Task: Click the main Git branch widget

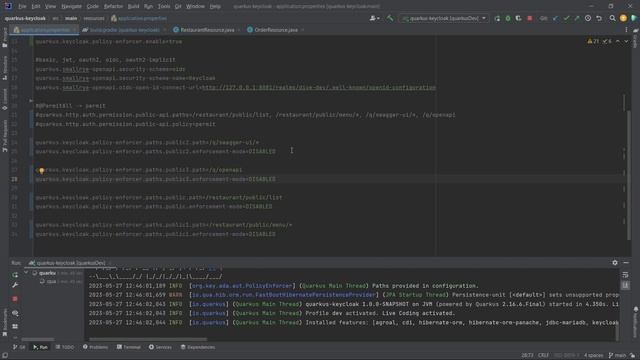Action: pos(617,356)
